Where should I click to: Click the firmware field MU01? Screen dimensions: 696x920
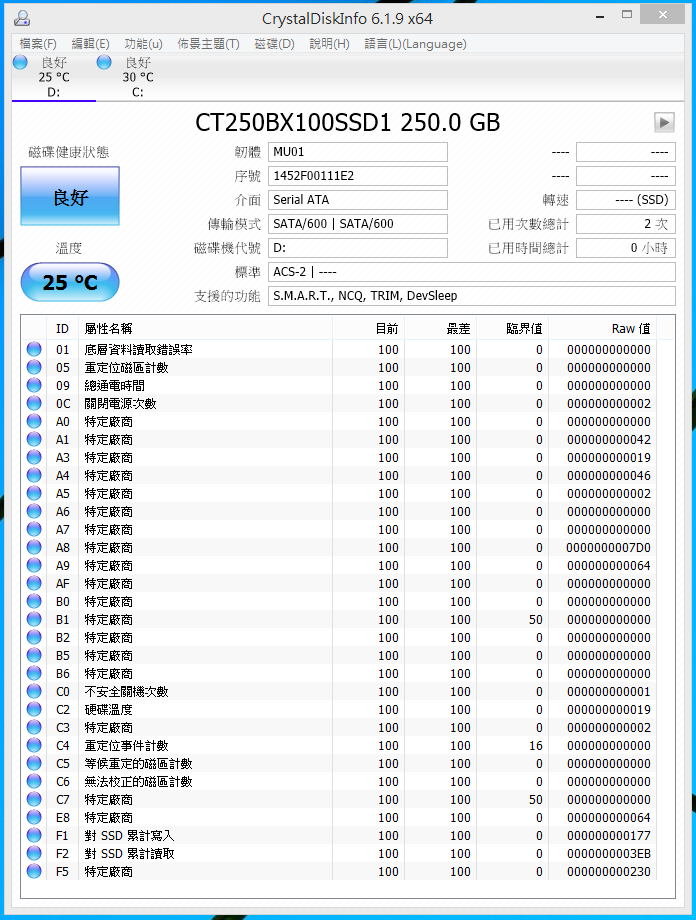(358, 152)
